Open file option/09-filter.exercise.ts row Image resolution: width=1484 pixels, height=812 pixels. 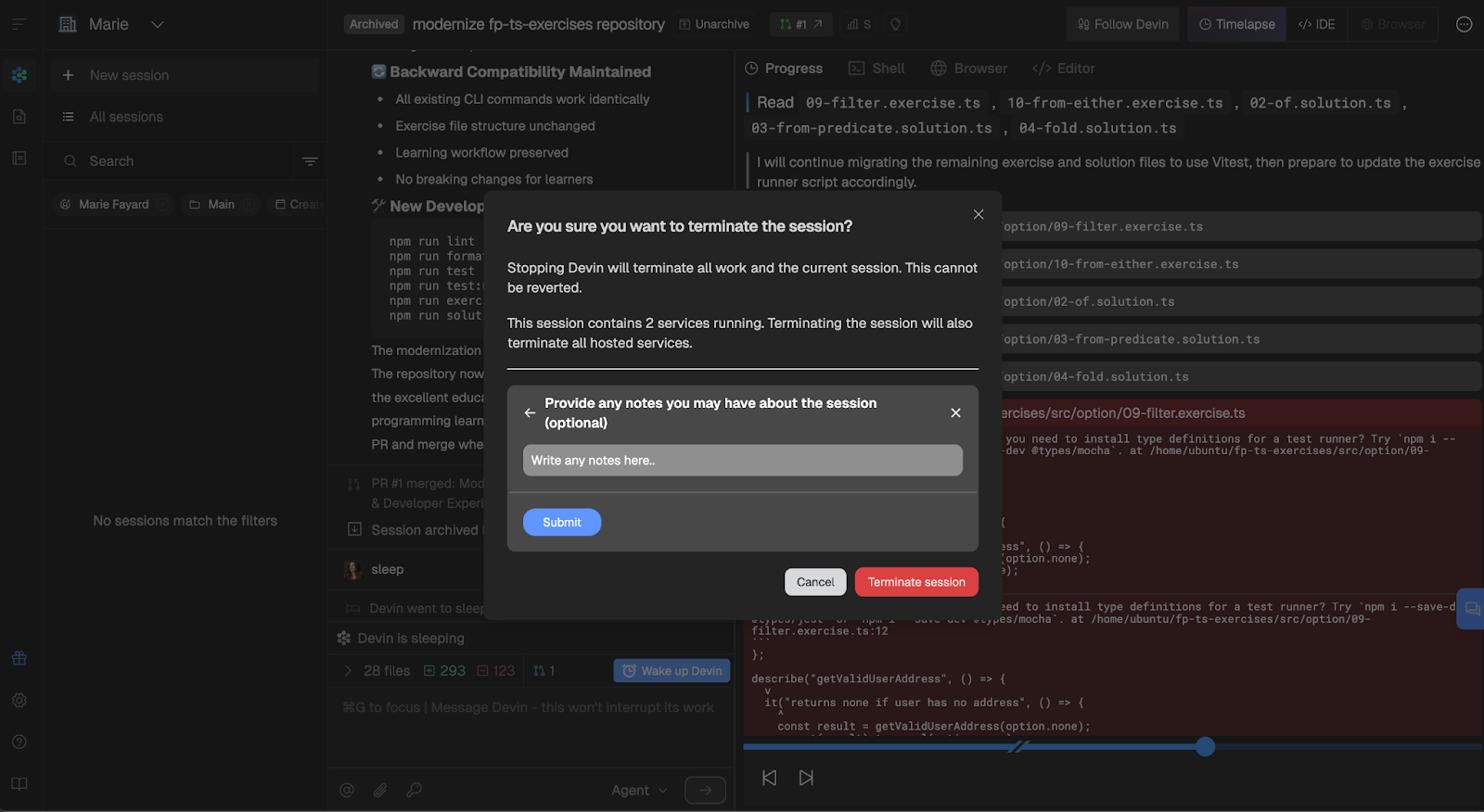click(1241, 226)
